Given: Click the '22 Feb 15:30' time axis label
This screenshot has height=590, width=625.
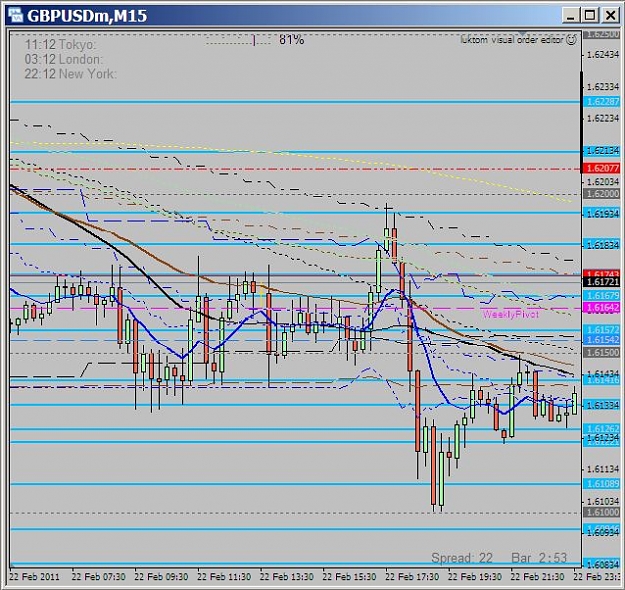Looking at the screenshot, I should [x=349, y=577].
